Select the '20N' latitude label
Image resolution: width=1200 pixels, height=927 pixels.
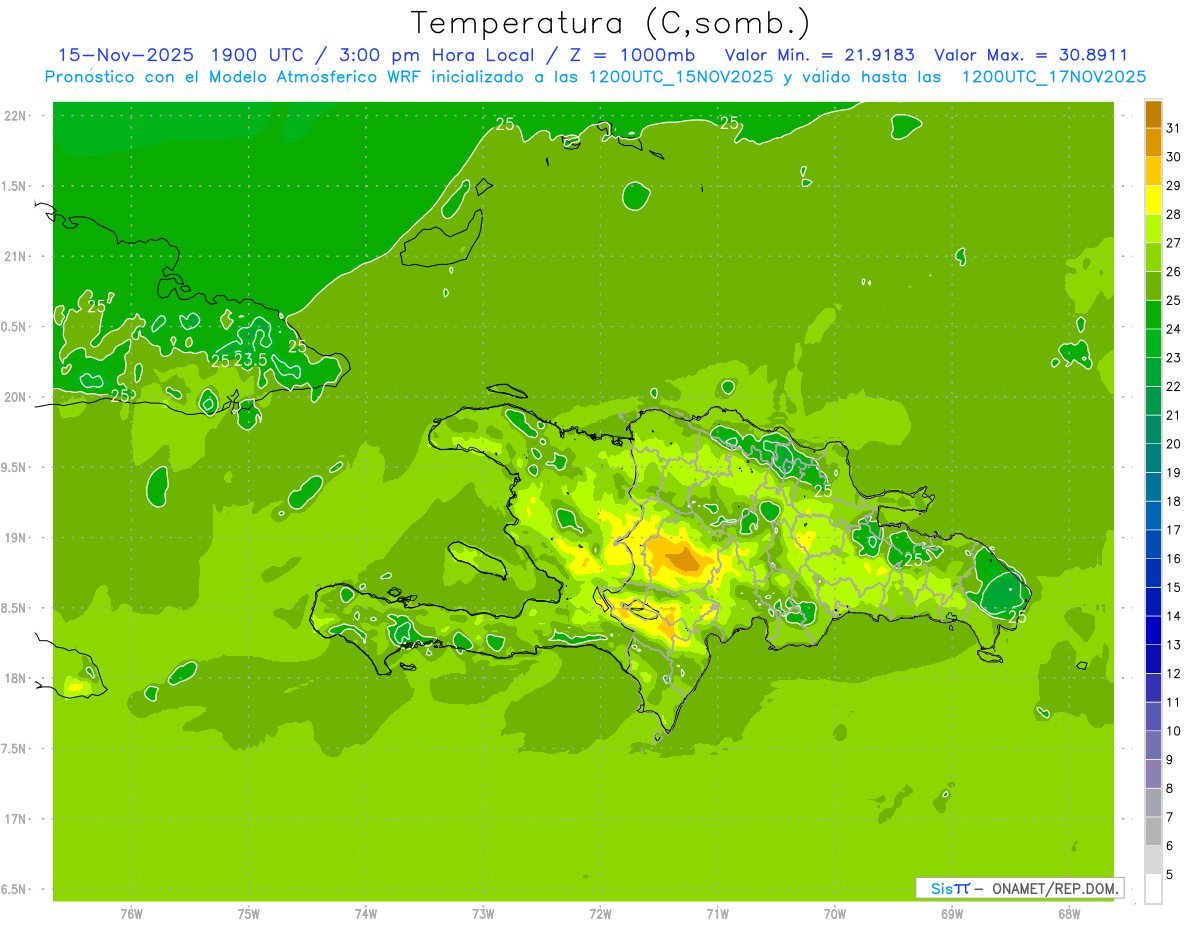15,397
